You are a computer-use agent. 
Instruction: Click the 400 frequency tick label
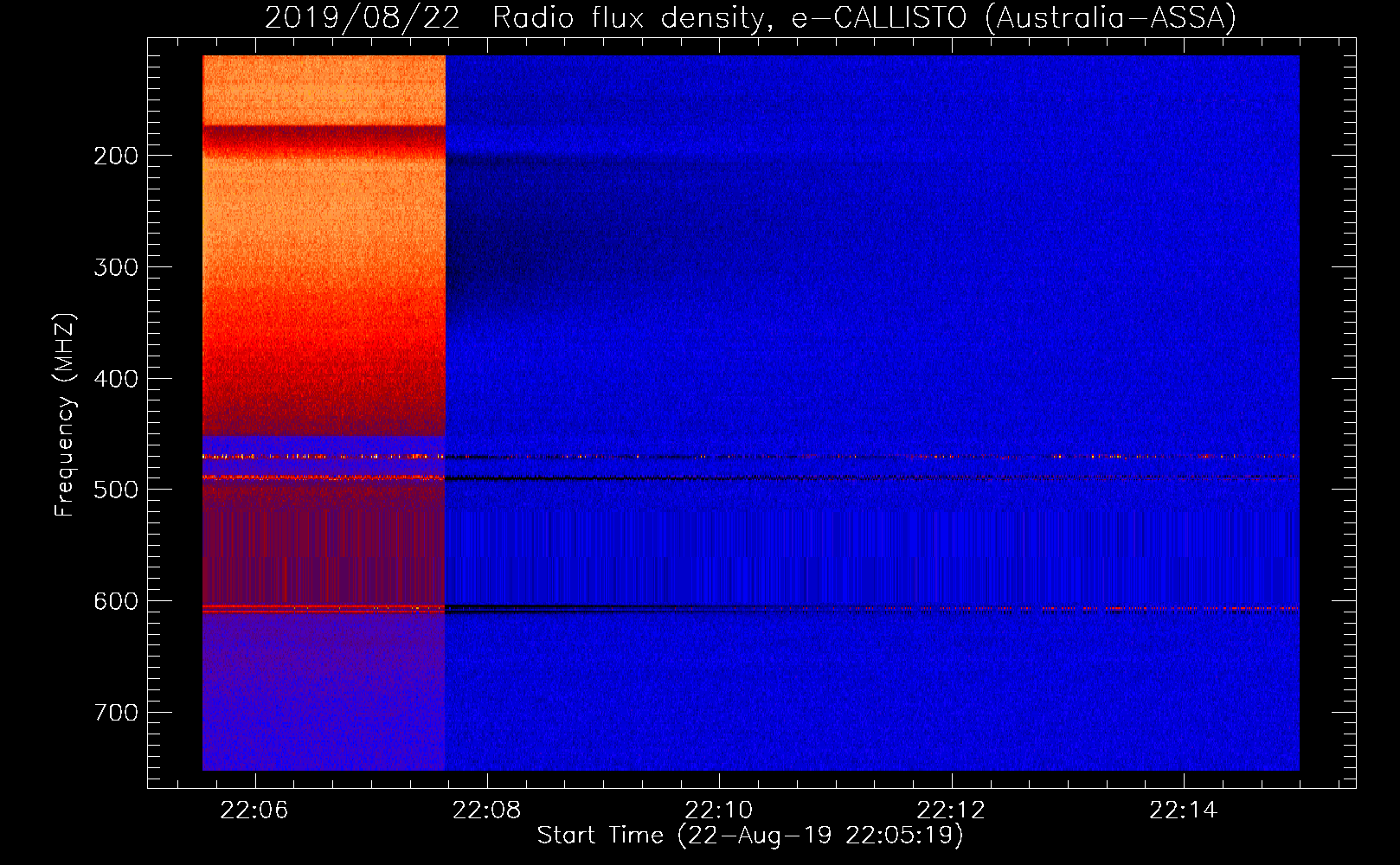pos(116,379)
